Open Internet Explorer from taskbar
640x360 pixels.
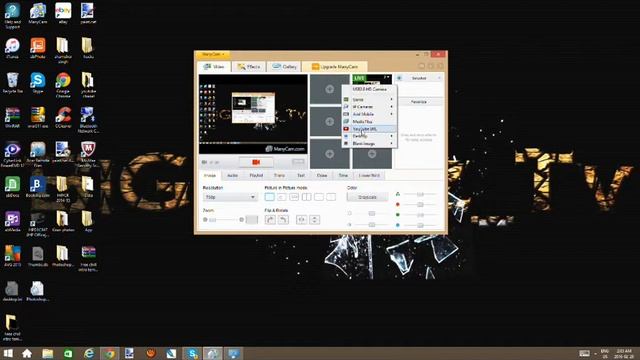point(89,353)
